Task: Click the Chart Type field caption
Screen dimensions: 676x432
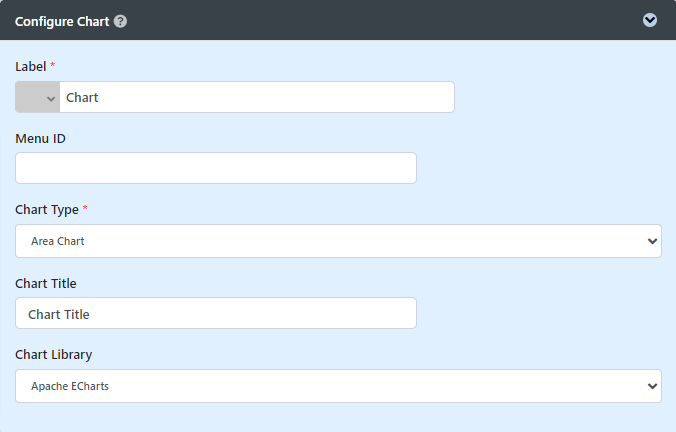Action: tap(46, 210)
